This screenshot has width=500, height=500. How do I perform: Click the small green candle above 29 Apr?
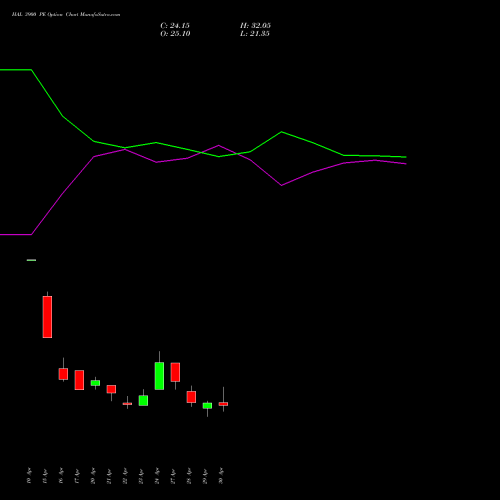[x=207, y=406]
